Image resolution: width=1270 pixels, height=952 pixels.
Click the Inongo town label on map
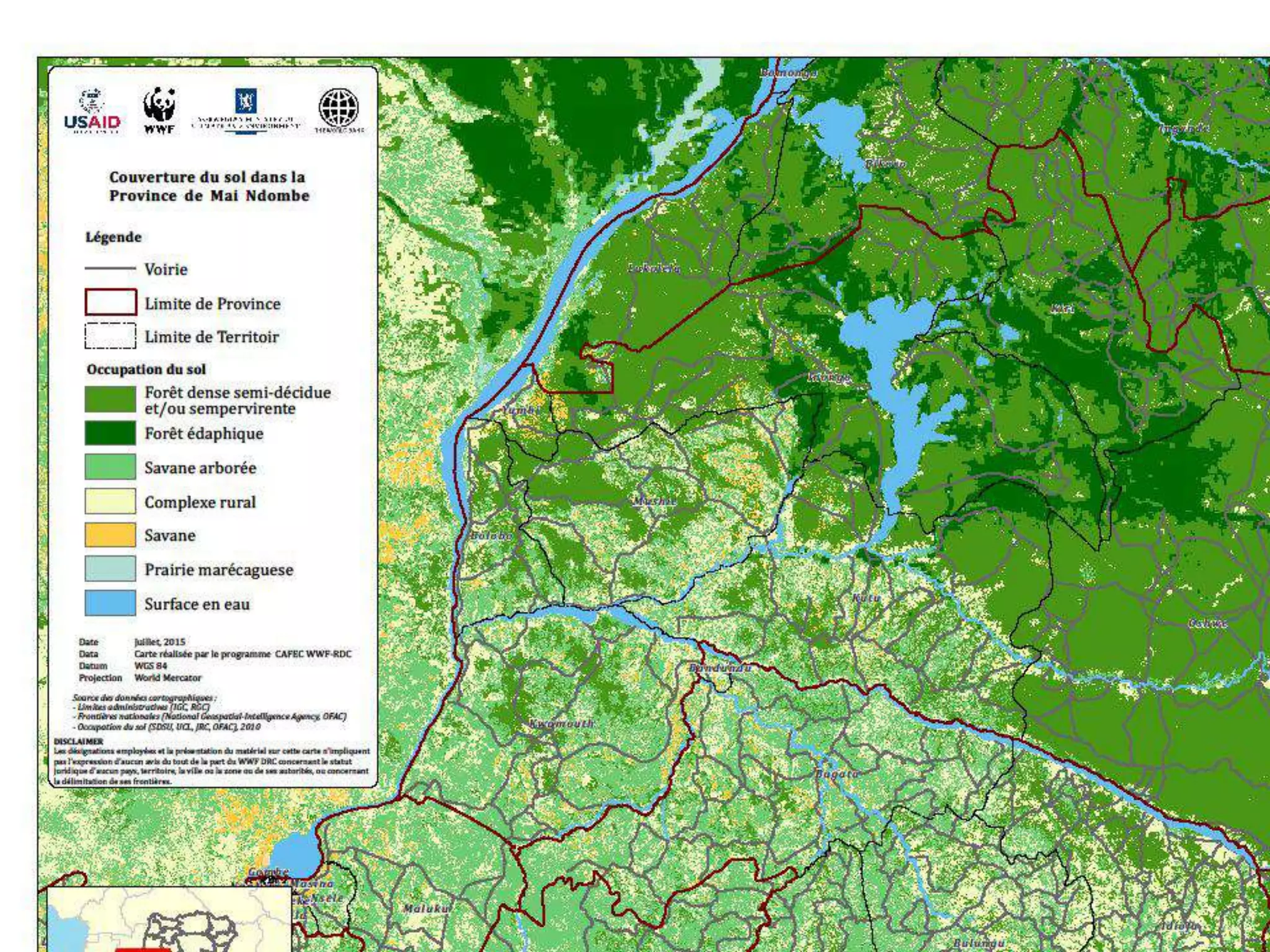(829, 377)
